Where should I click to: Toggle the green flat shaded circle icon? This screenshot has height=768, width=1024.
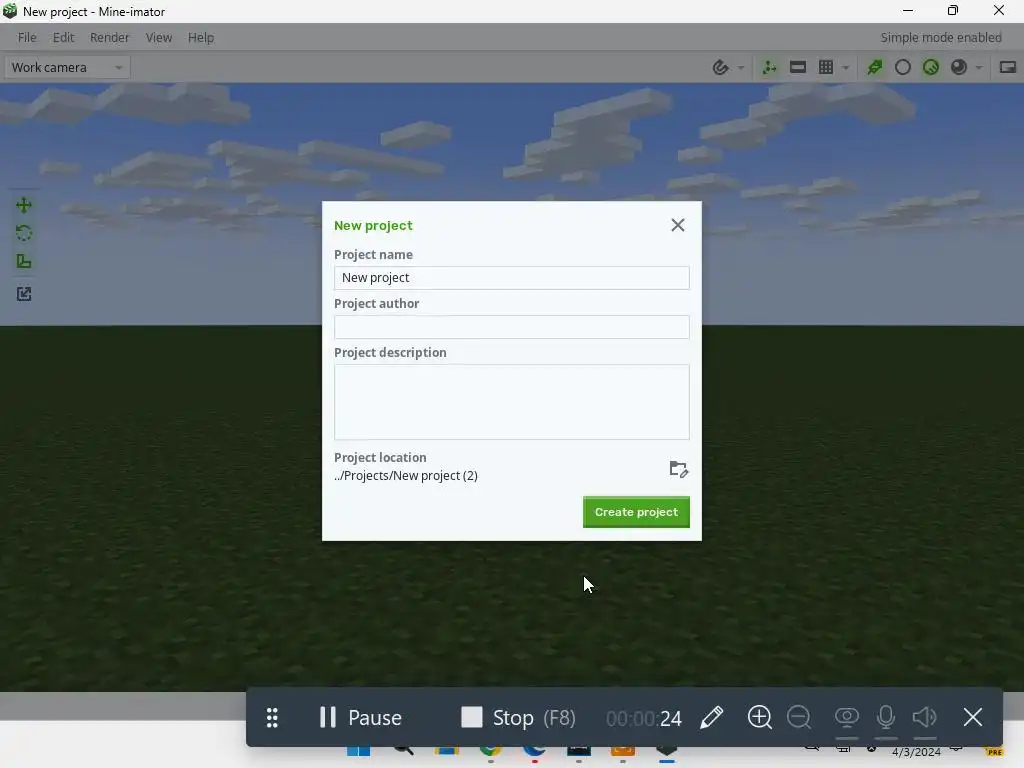click(931, 67)
